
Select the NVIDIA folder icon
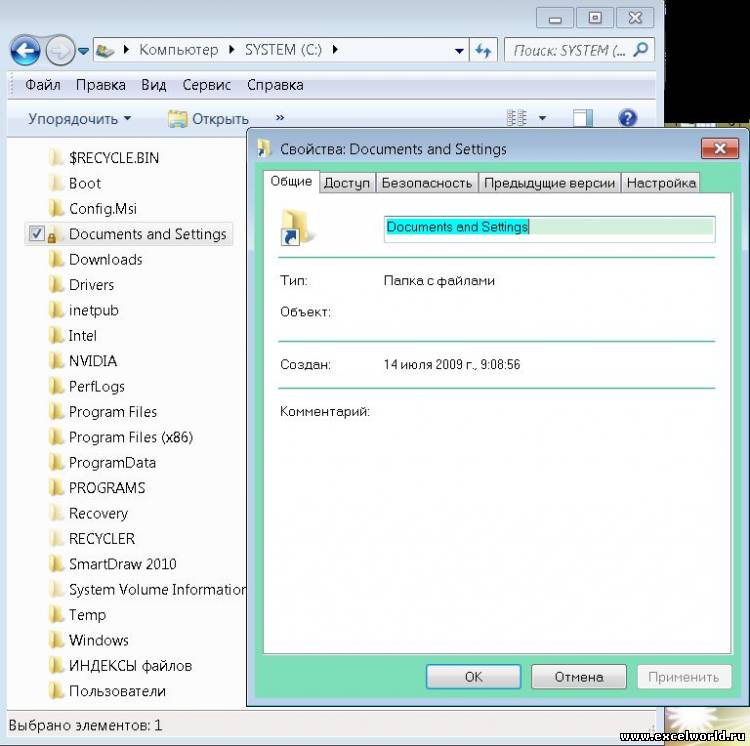56,361
